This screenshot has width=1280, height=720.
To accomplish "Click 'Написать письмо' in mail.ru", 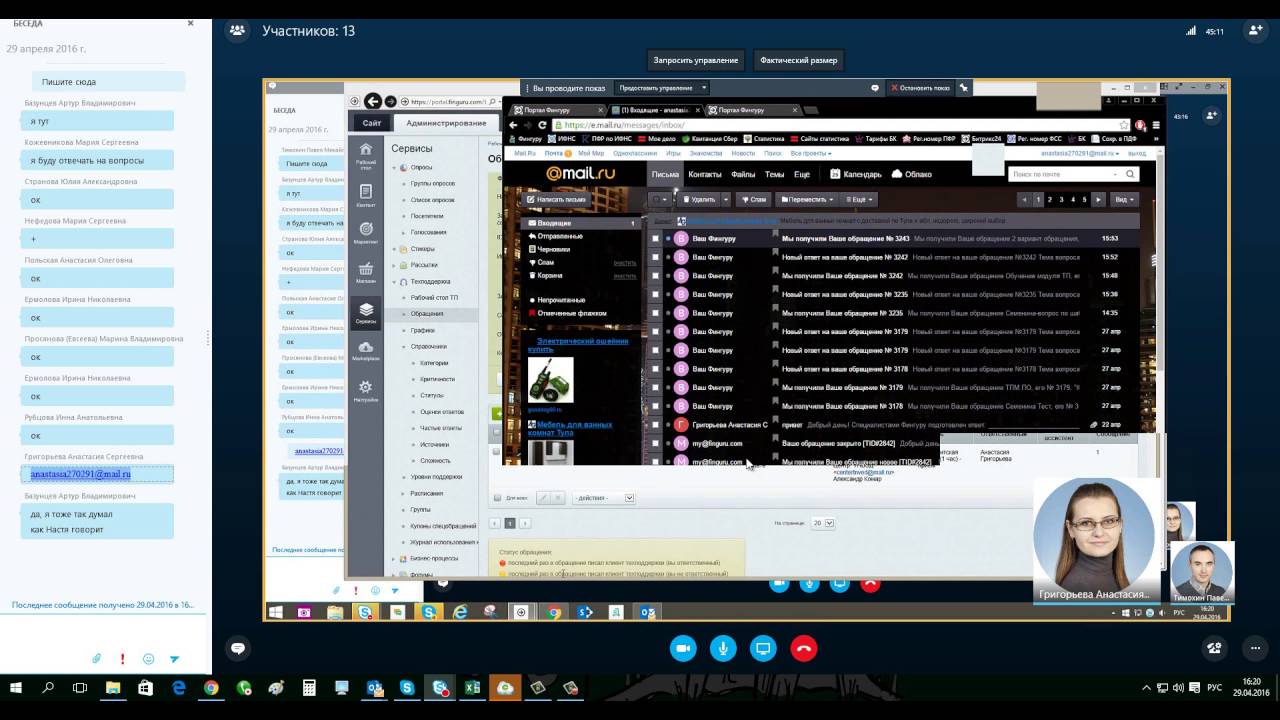I will [557, 199].
